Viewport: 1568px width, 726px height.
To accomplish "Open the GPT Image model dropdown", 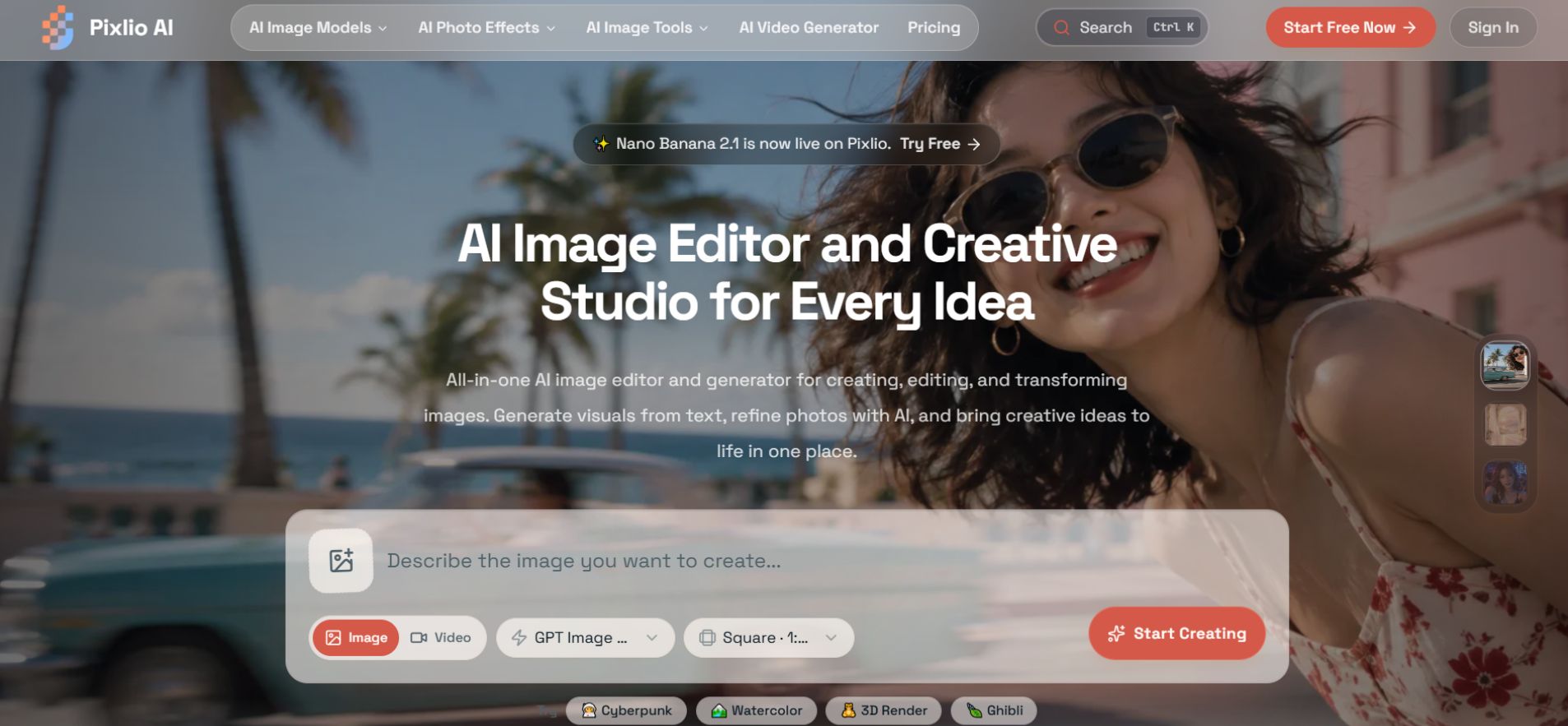I will 585,638.
